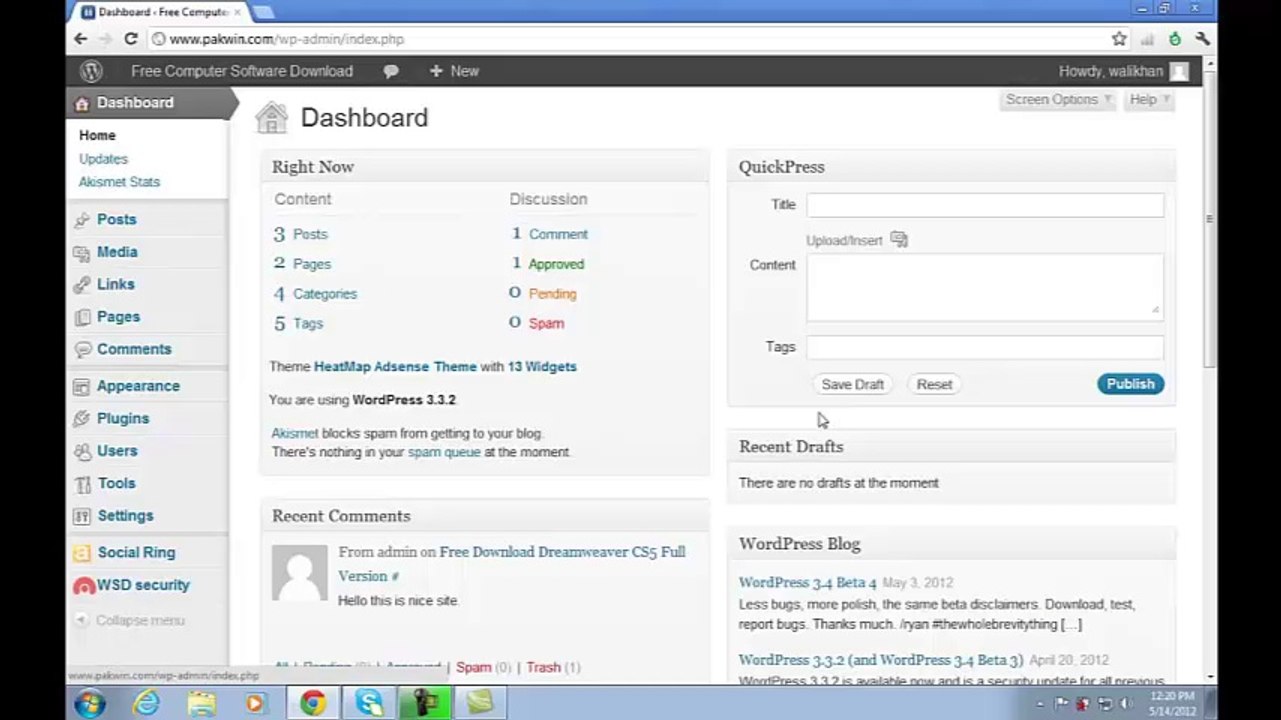Bookmark this page with the star icon
The width and height of the screenshot is (1281, 720).
tap(1119, 39)
